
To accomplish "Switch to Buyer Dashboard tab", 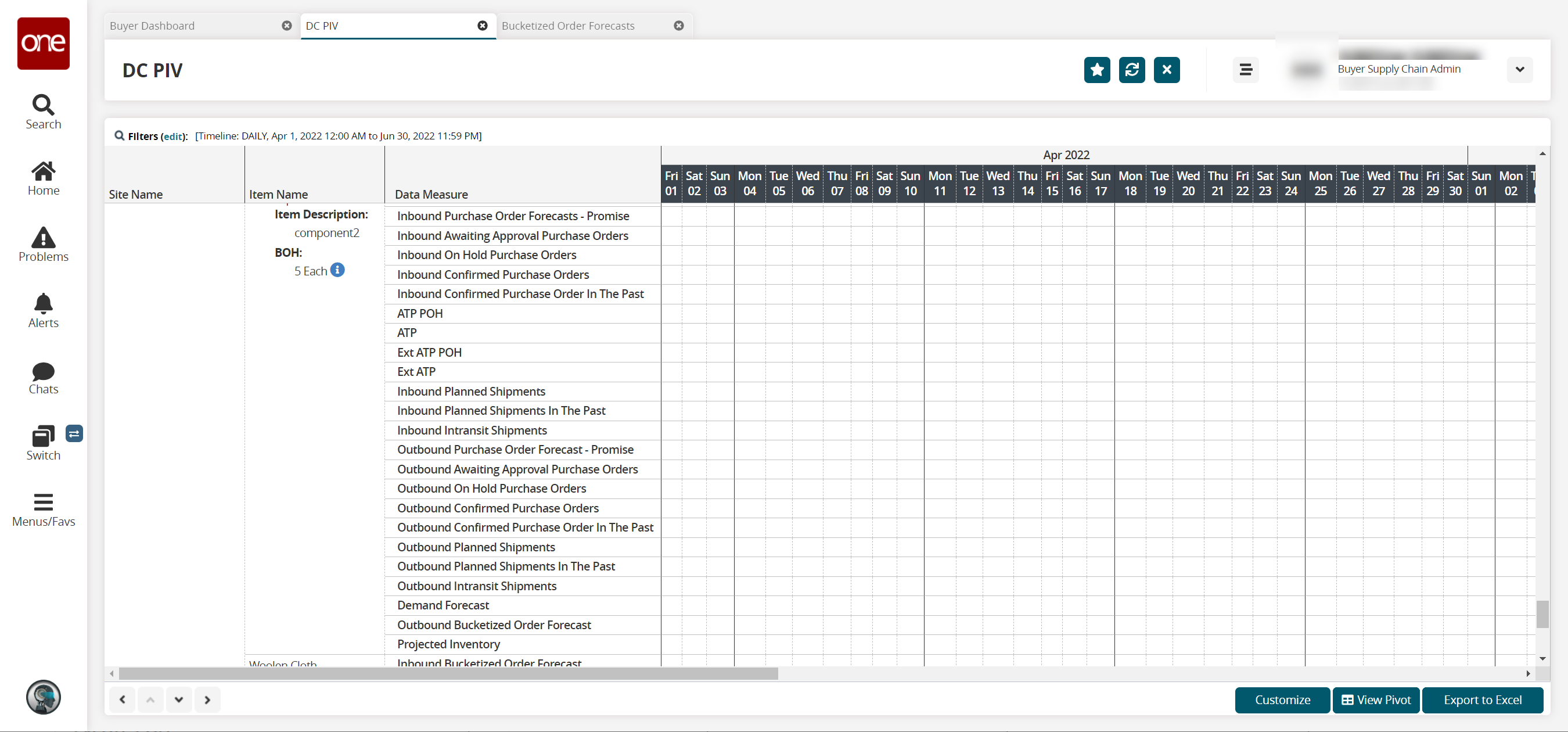I will point(152,26).
